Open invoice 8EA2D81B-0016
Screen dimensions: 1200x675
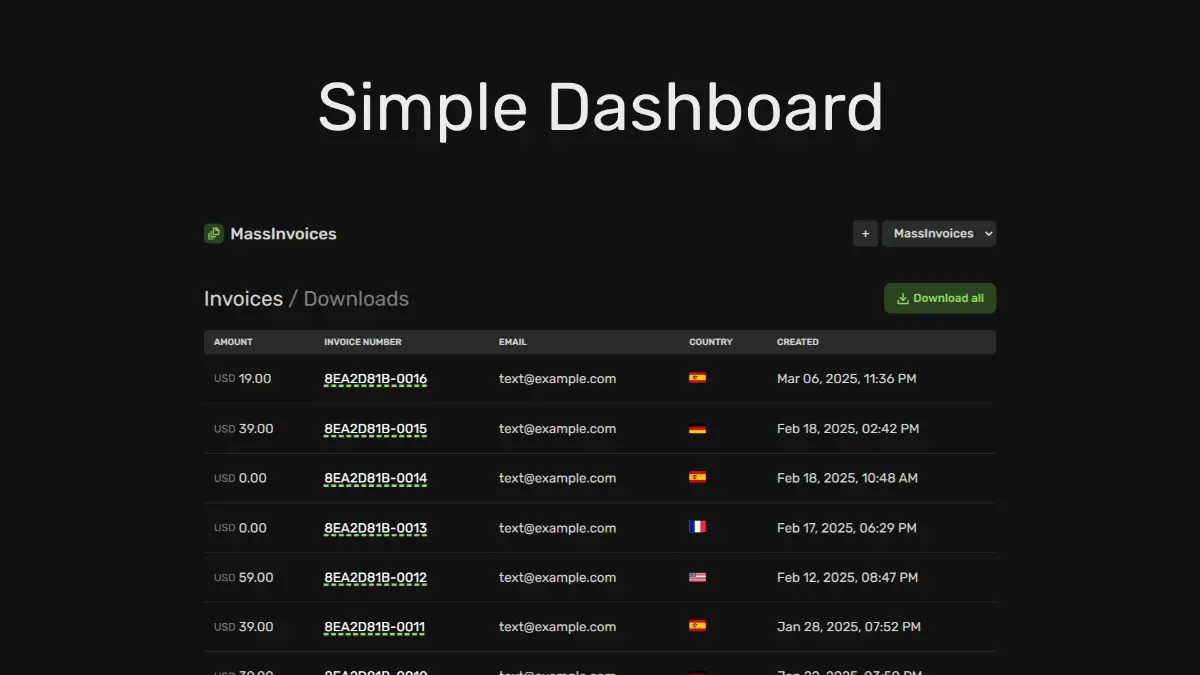[375, 379]
